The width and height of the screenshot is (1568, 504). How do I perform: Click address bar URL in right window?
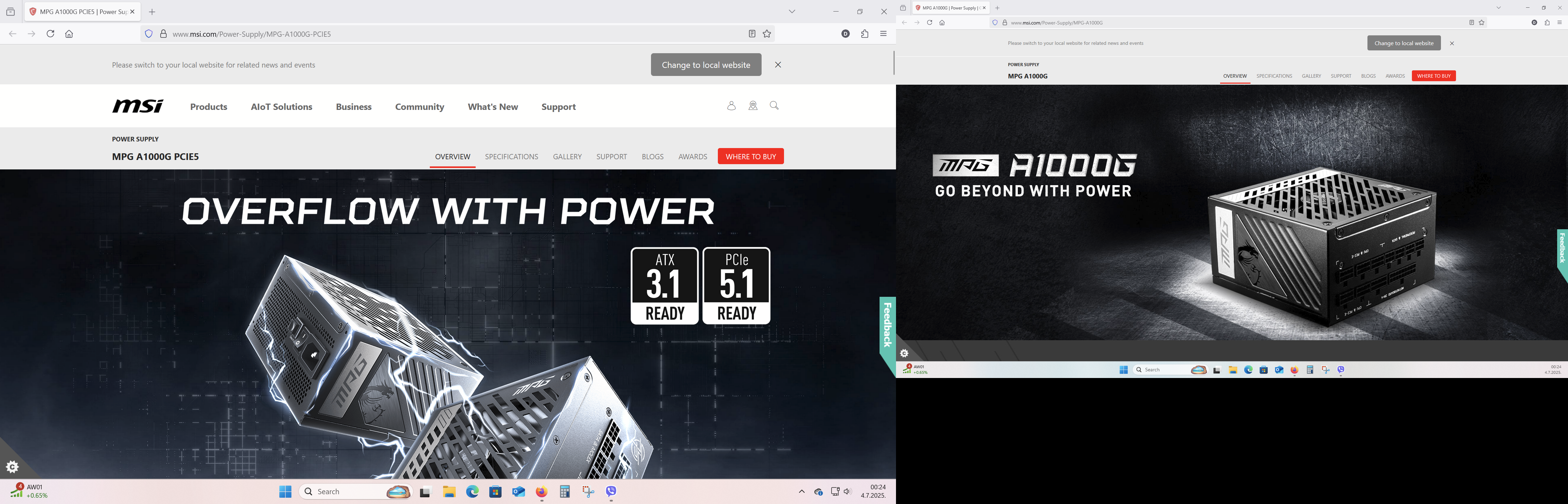tap(1057, 22)
